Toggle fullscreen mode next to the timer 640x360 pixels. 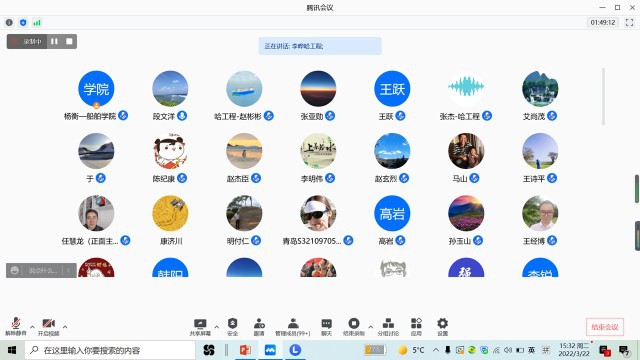629,22
